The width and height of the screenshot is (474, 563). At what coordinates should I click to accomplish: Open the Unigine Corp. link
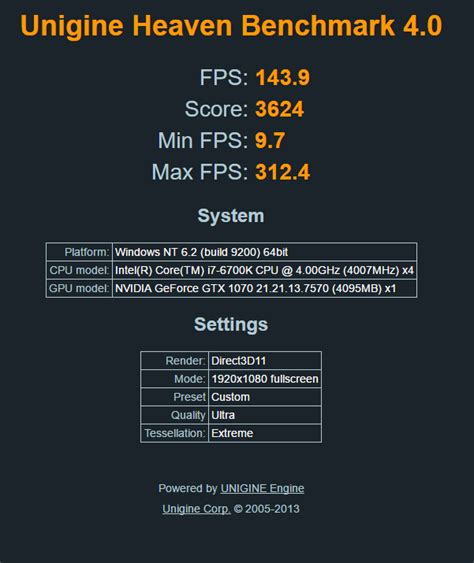(x=196, y=509)
